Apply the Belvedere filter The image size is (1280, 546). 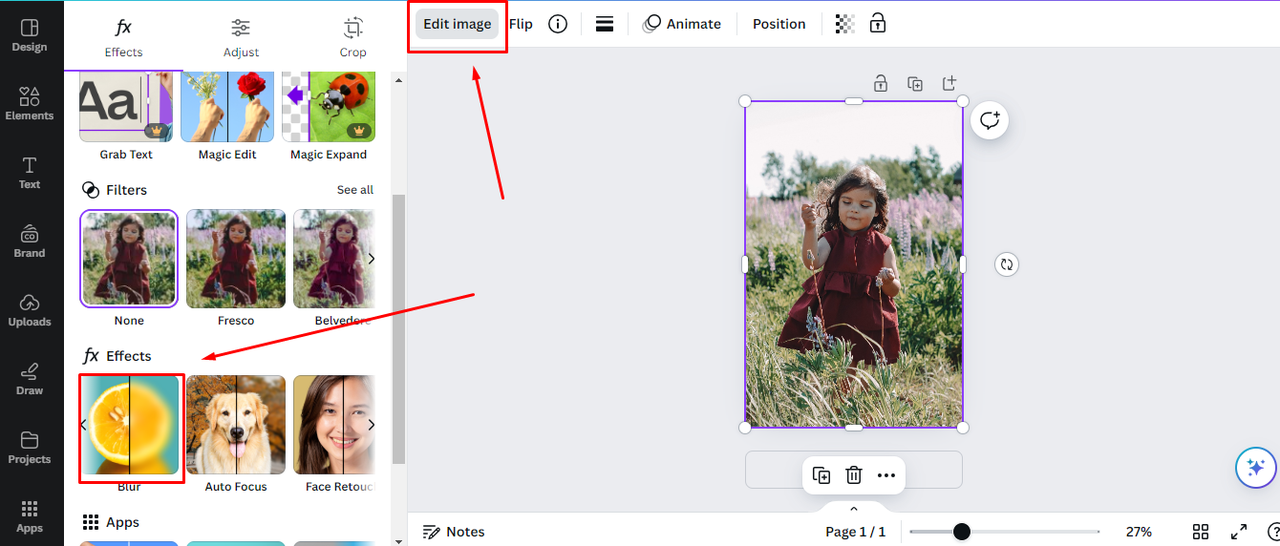(334, 258)
